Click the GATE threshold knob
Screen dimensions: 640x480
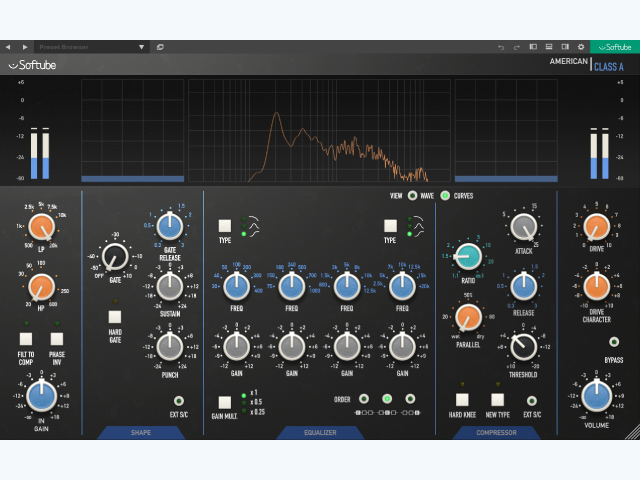click(115, 257)
